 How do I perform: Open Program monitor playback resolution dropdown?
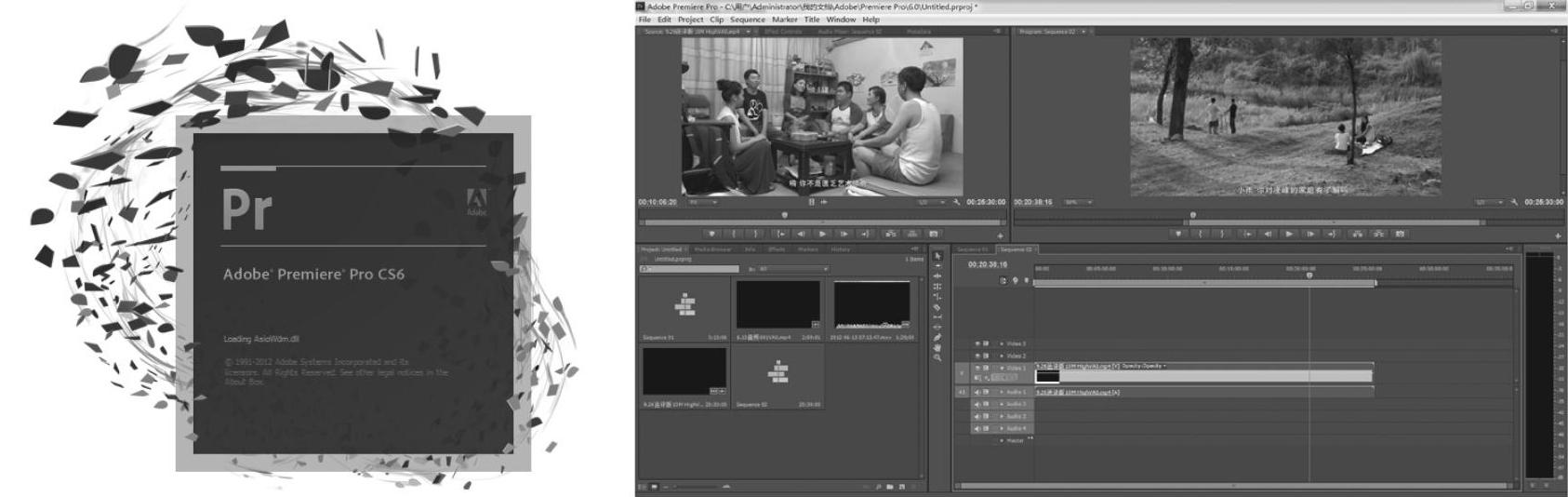[1490, 202]
